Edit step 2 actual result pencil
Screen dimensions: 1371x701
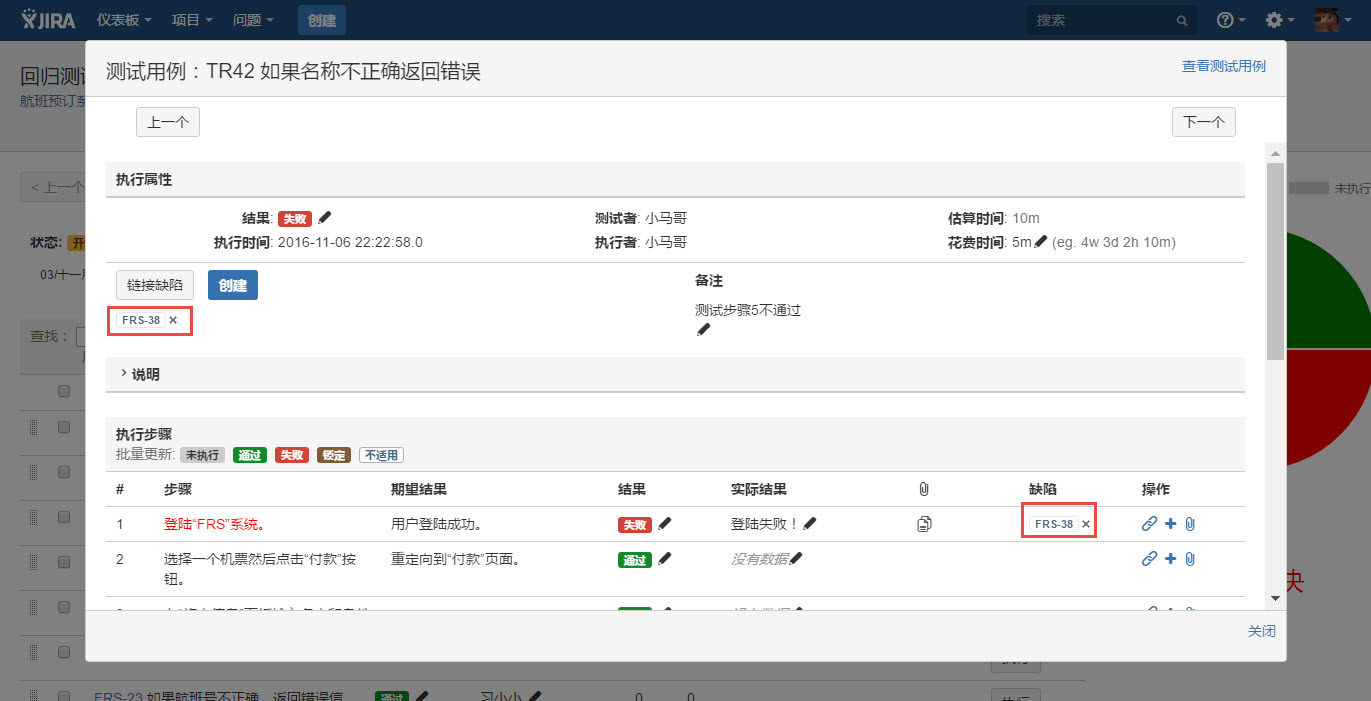(x=796, y=558)
